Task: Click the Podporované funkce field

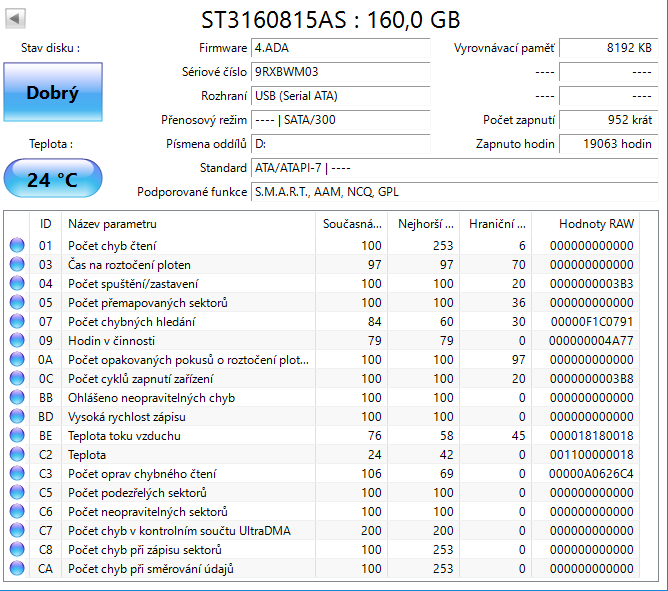Action: (455, 192)
